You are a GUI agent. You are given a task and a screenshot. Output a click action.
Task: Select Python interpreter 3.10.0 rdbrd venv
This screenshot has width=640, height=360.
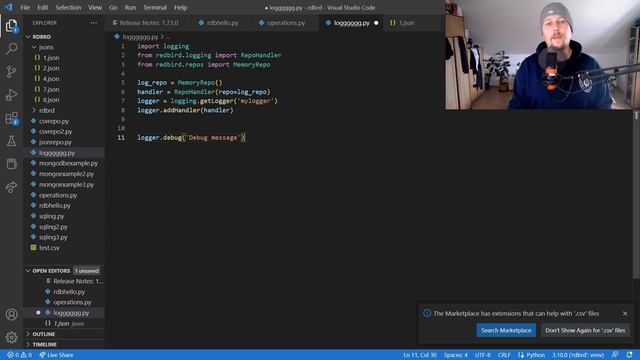coord(578,355)
